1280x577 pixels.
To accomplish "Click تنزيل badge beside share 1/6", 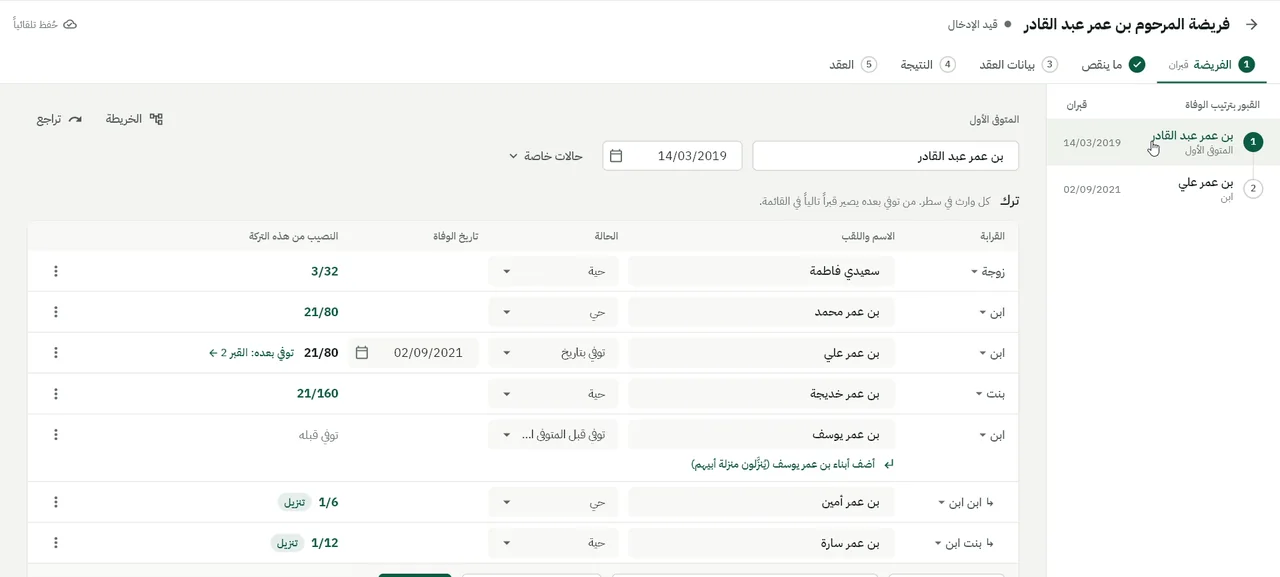I will pos(294,502).
